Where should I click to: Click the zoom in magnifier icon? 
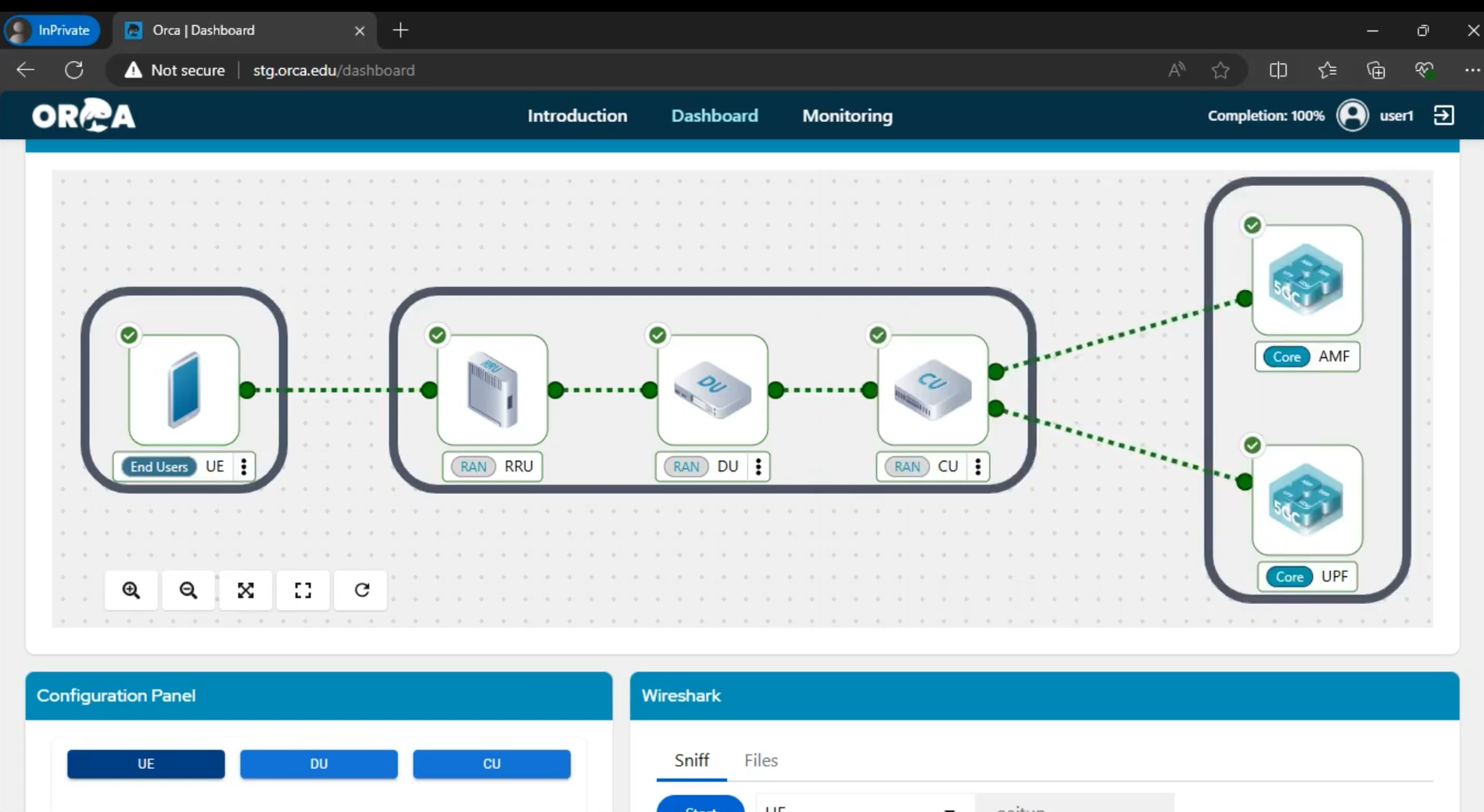[x=131, y=590]
